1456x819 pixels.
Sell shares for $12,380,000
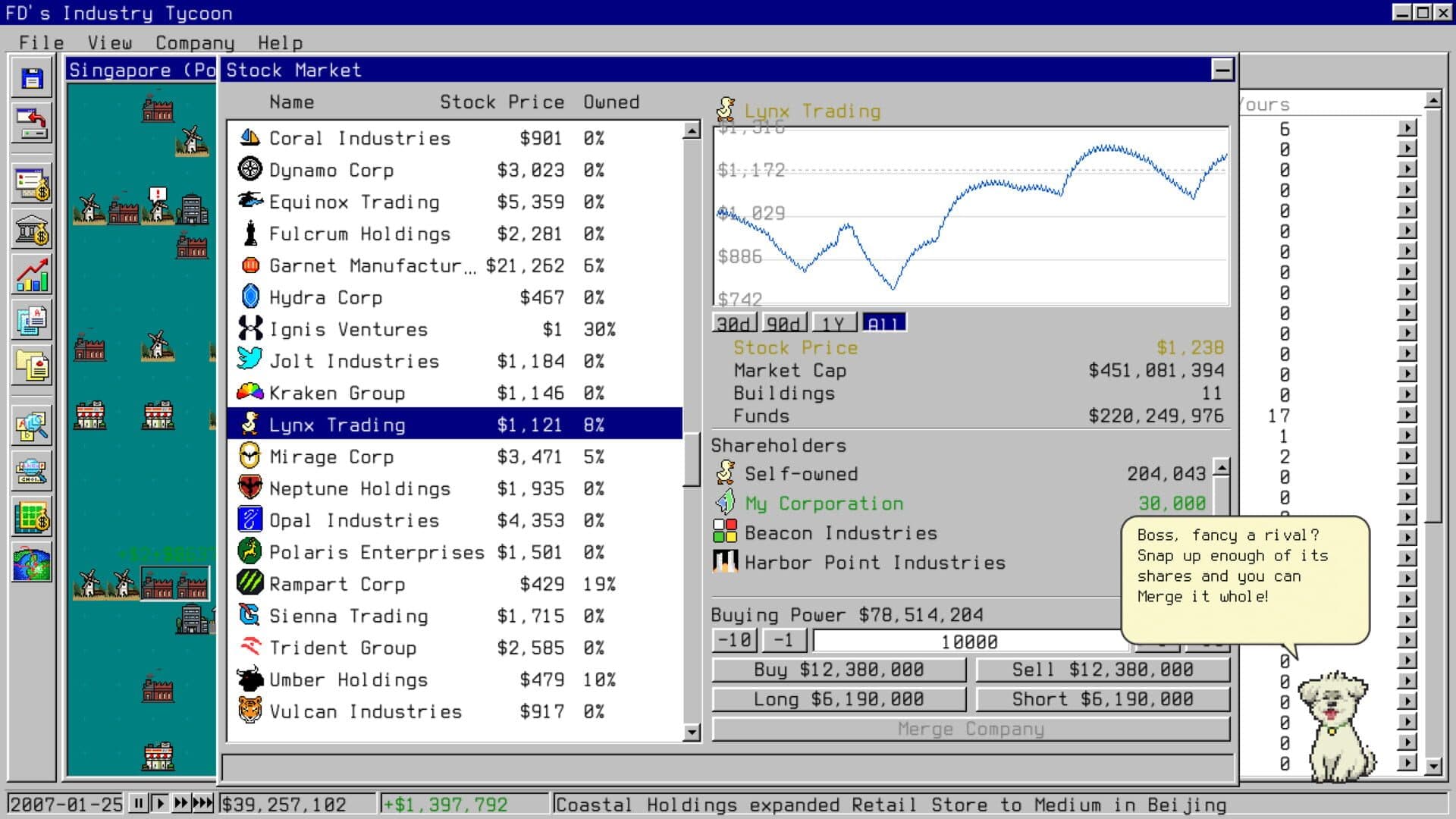(1103, 670)
